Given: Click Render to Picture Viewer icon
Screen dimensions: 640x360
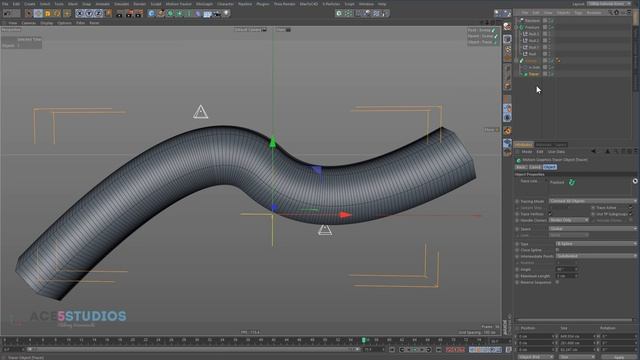Looking at the screenshot, I should point(129,13).
